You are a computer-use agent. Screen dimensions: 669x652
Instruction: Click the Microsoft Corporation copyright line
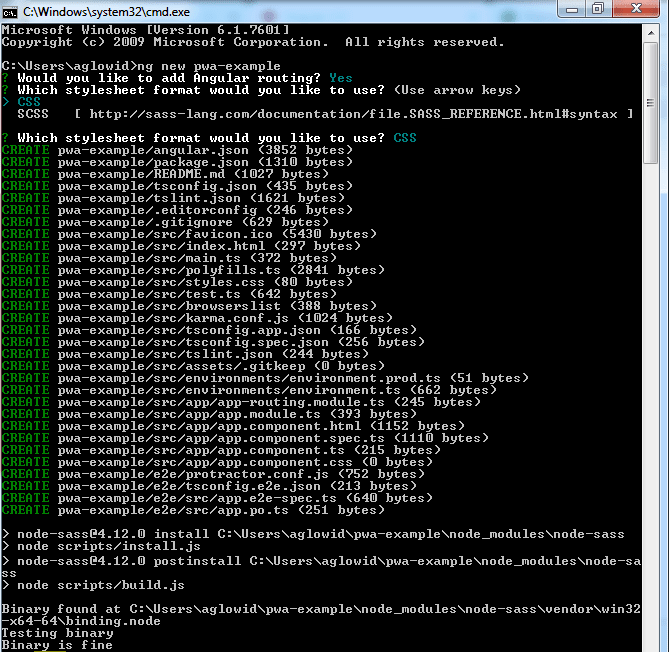[253, 42]
